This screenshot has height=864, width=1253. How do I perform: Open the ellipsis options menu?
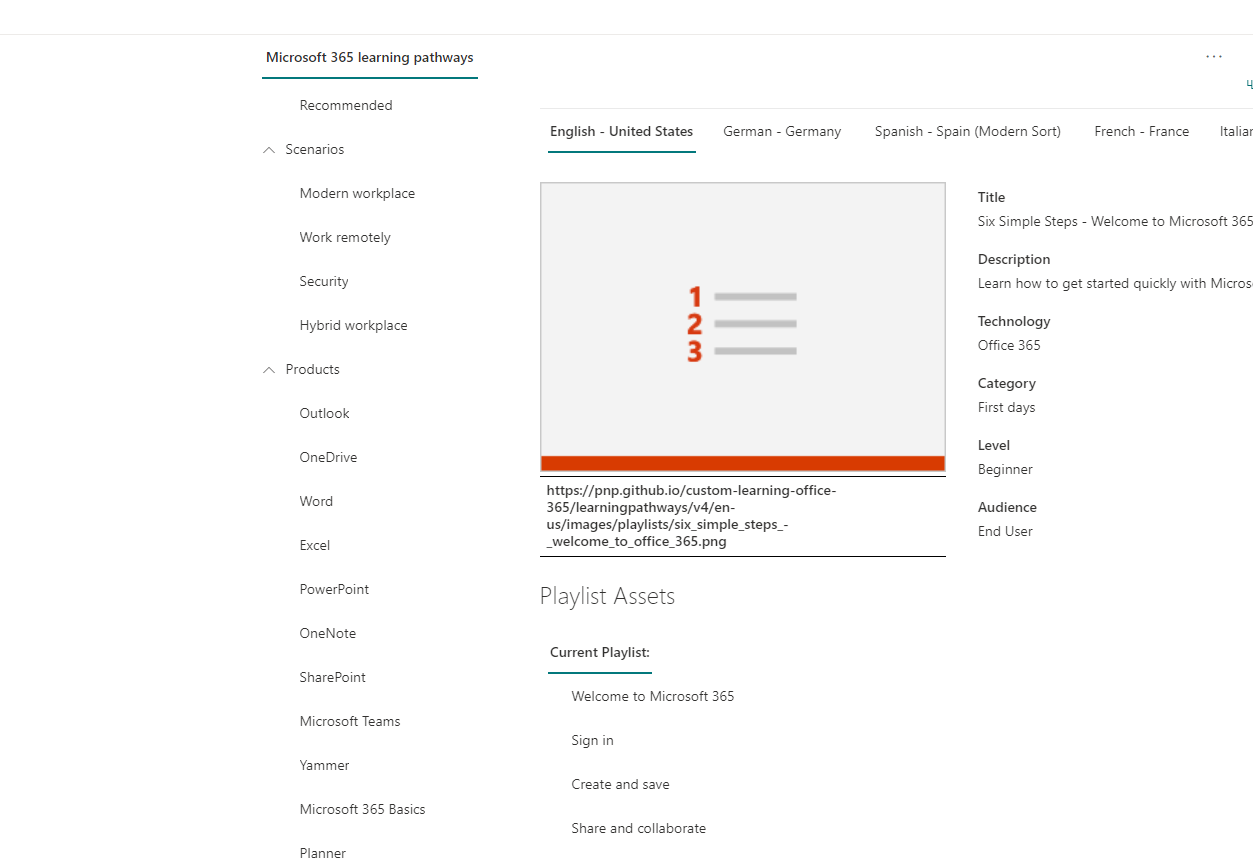(x=1213, y=56)
